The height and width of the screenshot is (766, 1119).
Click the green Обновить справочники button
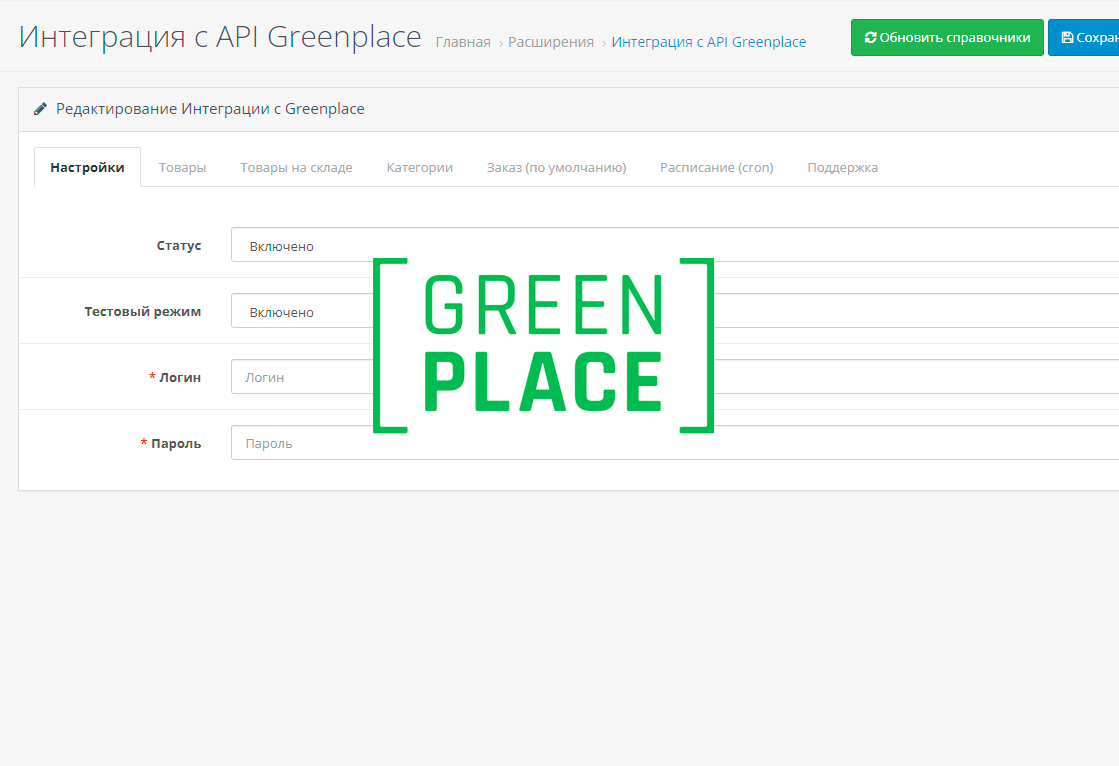point(947,38)
